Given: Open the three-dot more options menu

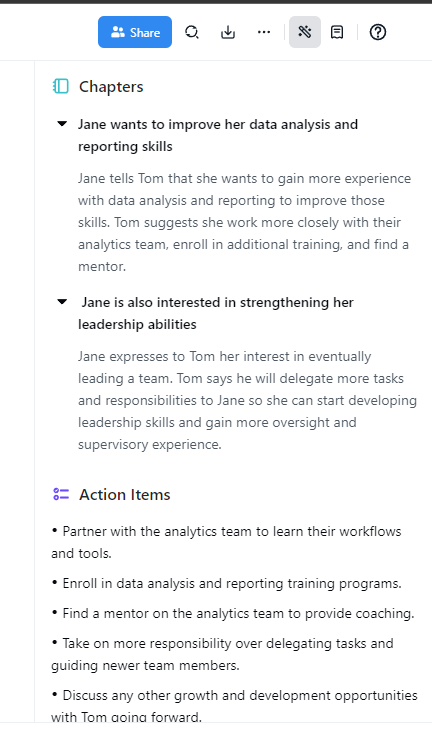Looking at the screenshot, I should point(264,32).
